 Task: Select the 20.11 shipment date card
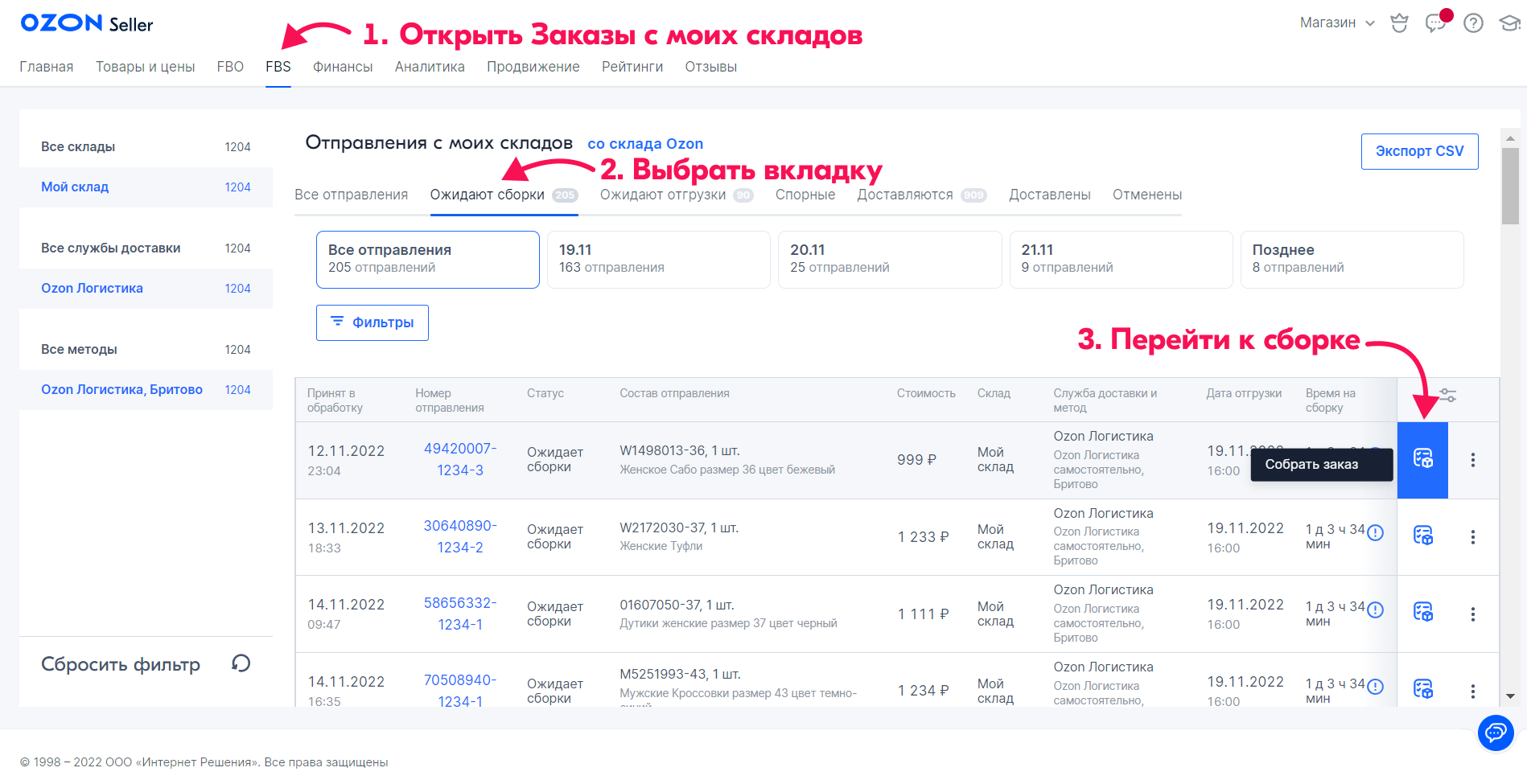[889, 259]
